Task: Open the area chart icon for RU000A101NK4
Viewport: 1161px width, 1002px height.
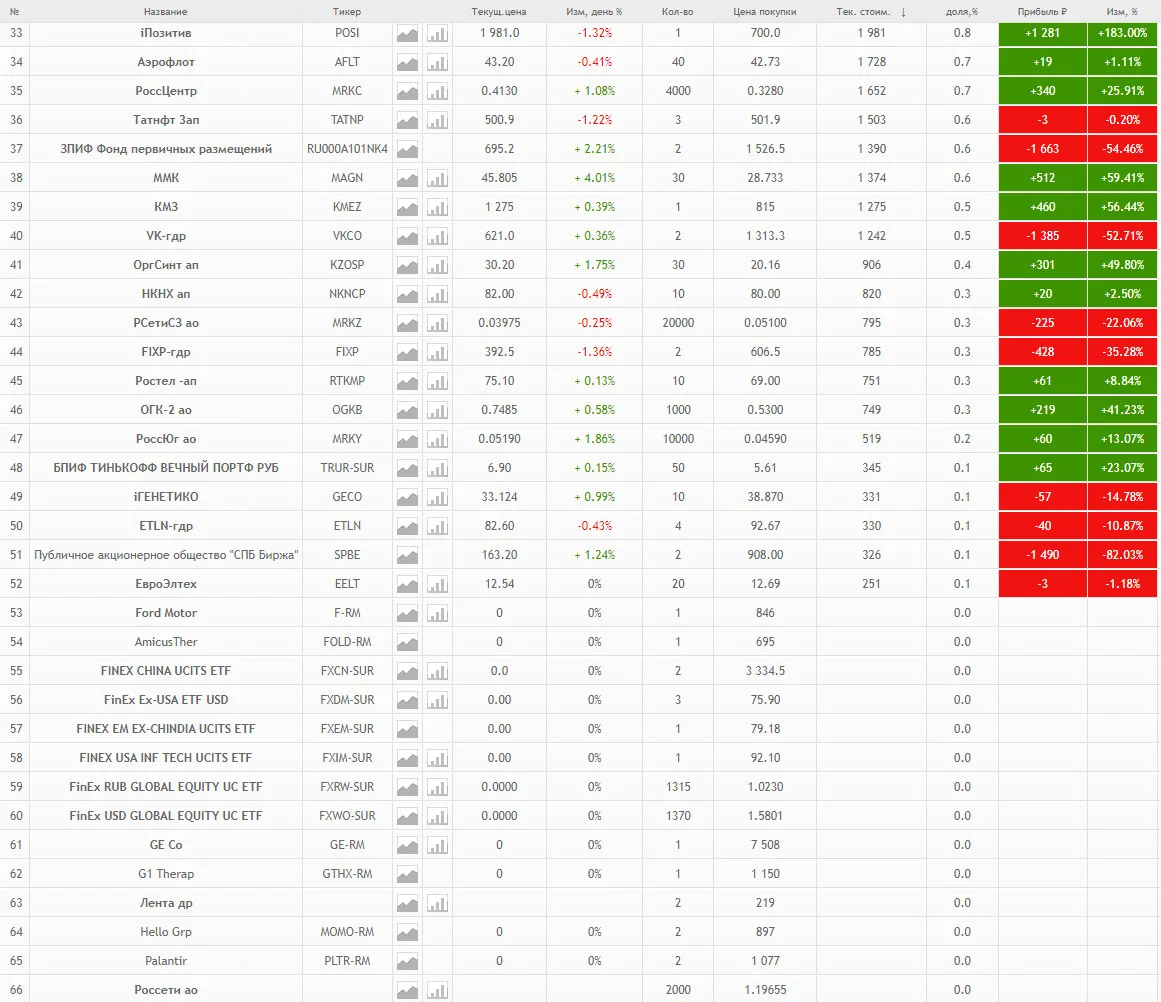Action: (x=407, y=149)
